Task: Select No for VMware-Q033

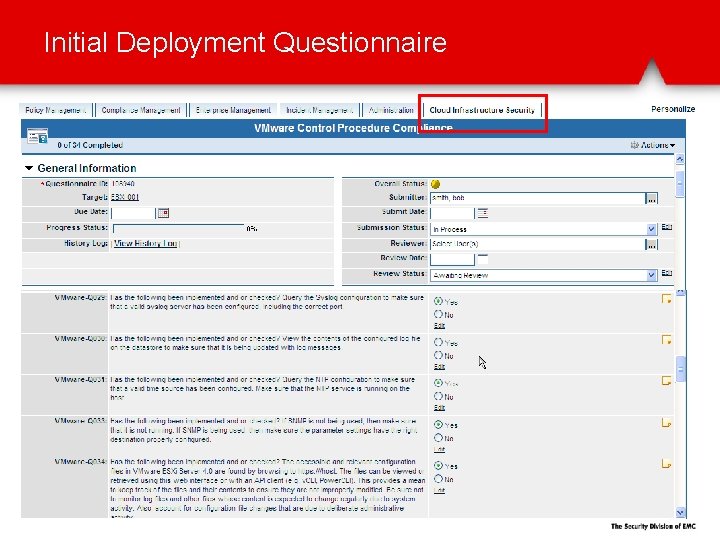Action: coord(439,438)
